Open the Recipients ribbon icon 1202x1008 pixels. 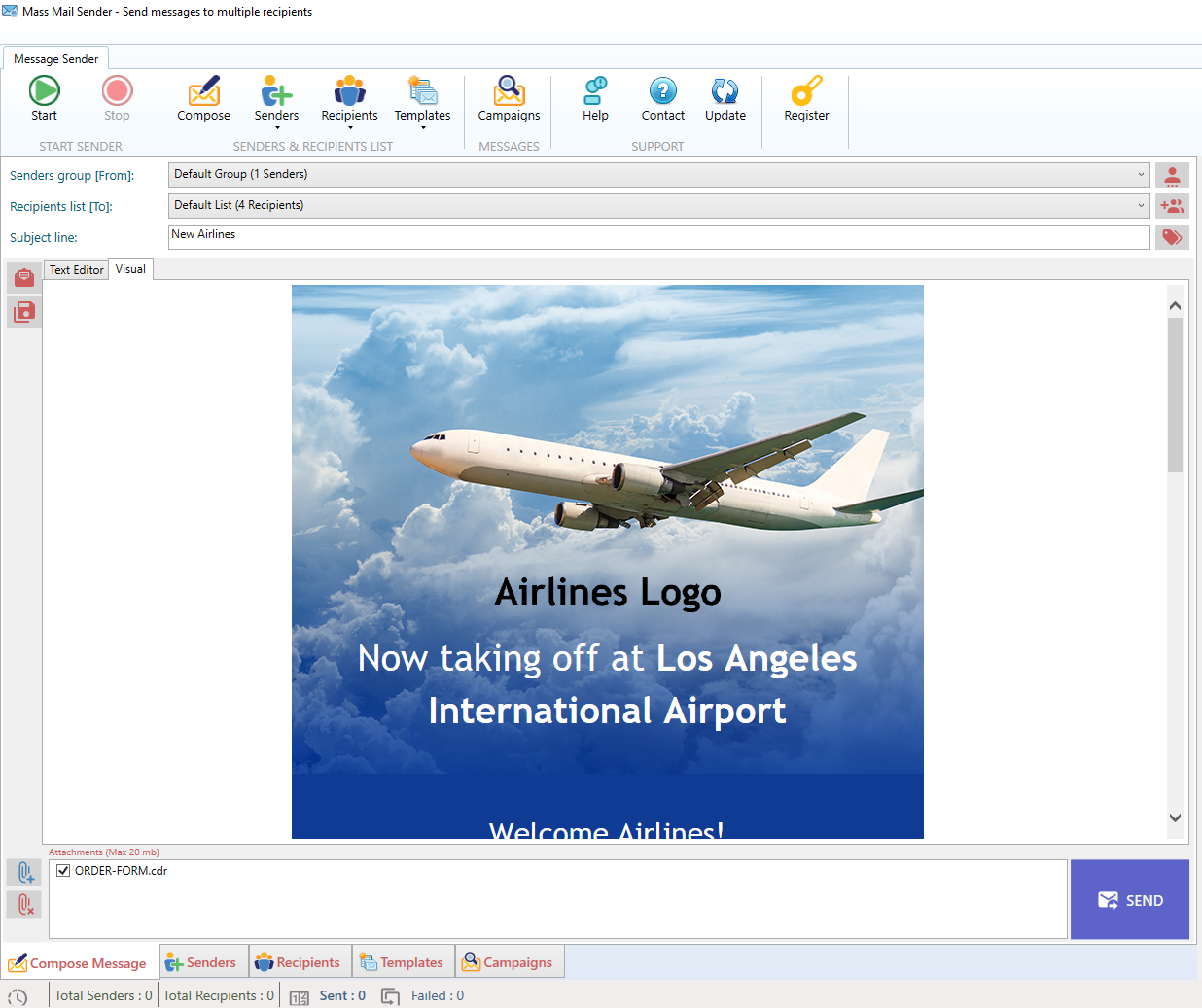tap(349, 91)
